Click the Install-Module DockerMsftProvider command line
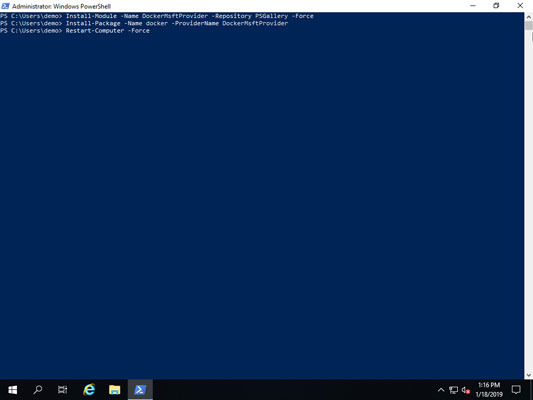The image size is (533, 400). pos(157,16)
